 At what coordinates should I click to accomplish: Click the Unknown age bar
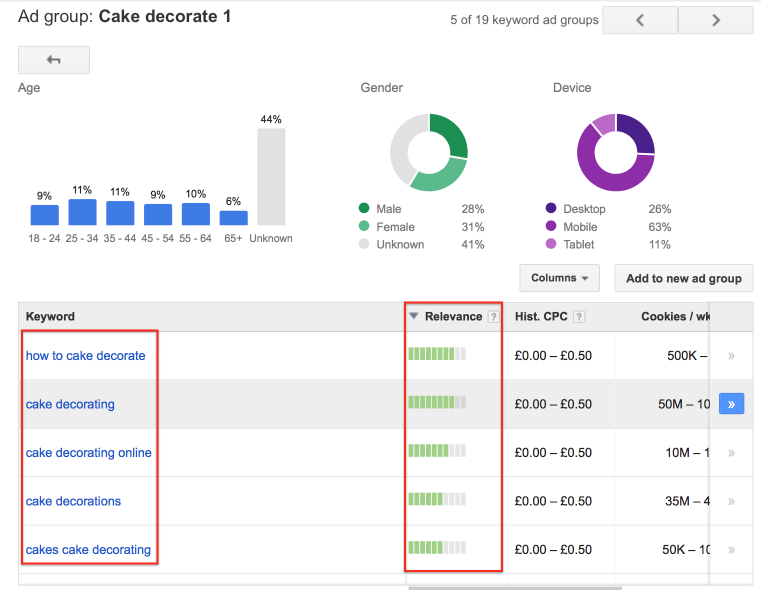click(x=271, y=177)
